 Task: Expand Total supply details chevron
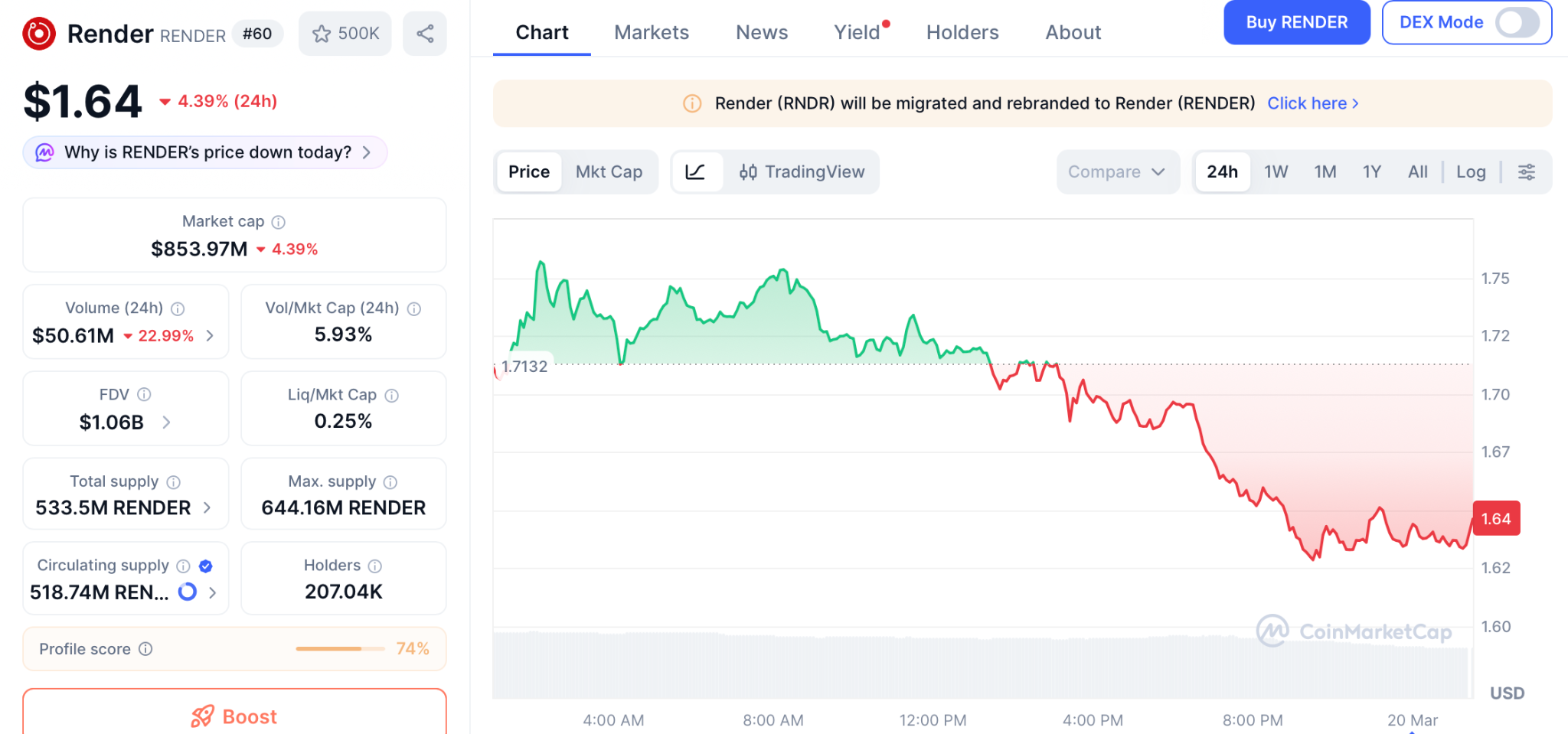click(x=207, y=508)
